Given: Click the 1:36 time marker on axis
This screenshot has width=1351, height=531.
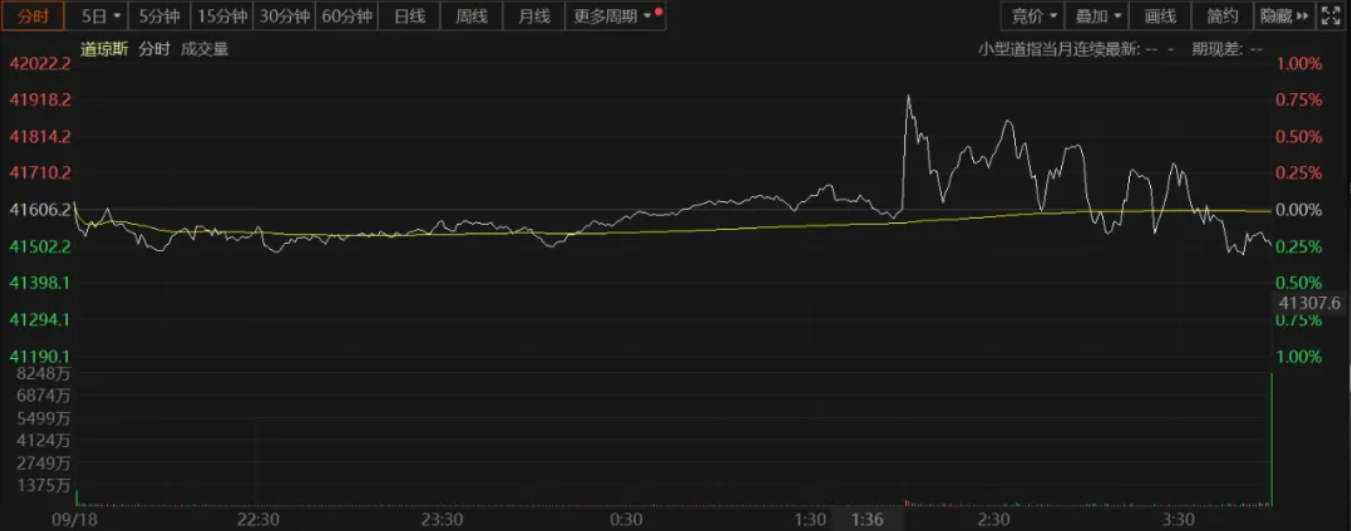Looking at the screenshot, I should (867, 520).
